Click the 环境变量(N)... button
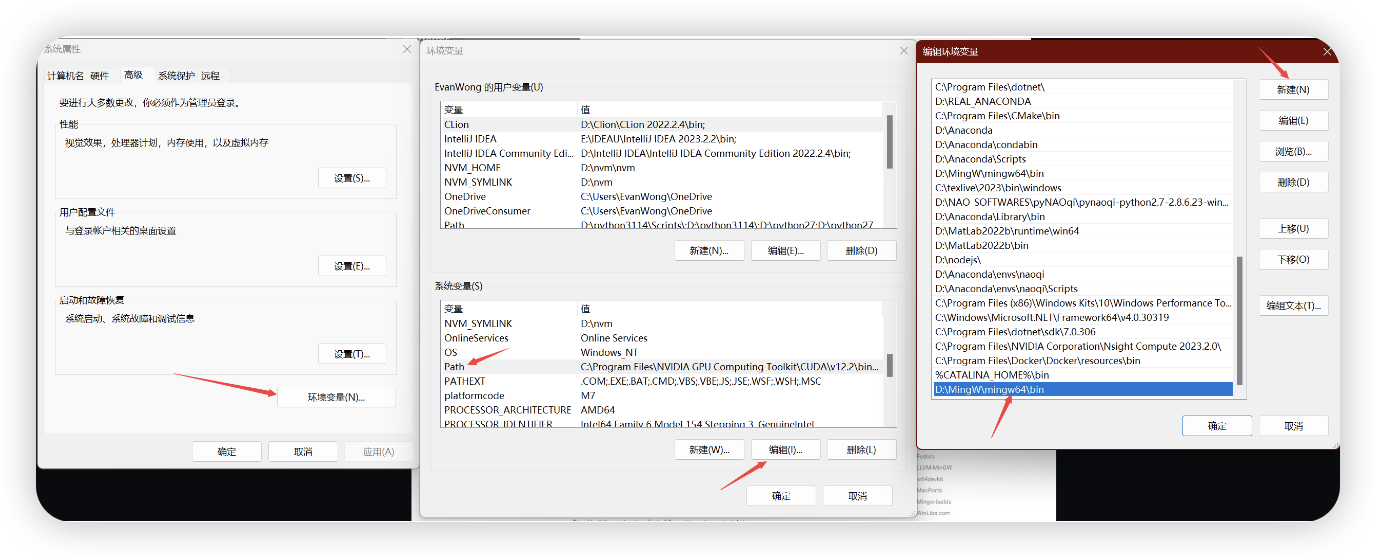This screenshot has width=1376, height=558. click(335, 397)
